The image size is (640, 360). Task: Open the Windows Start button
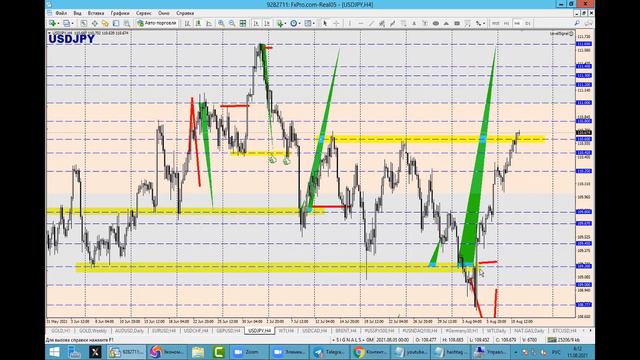[54, 352]
